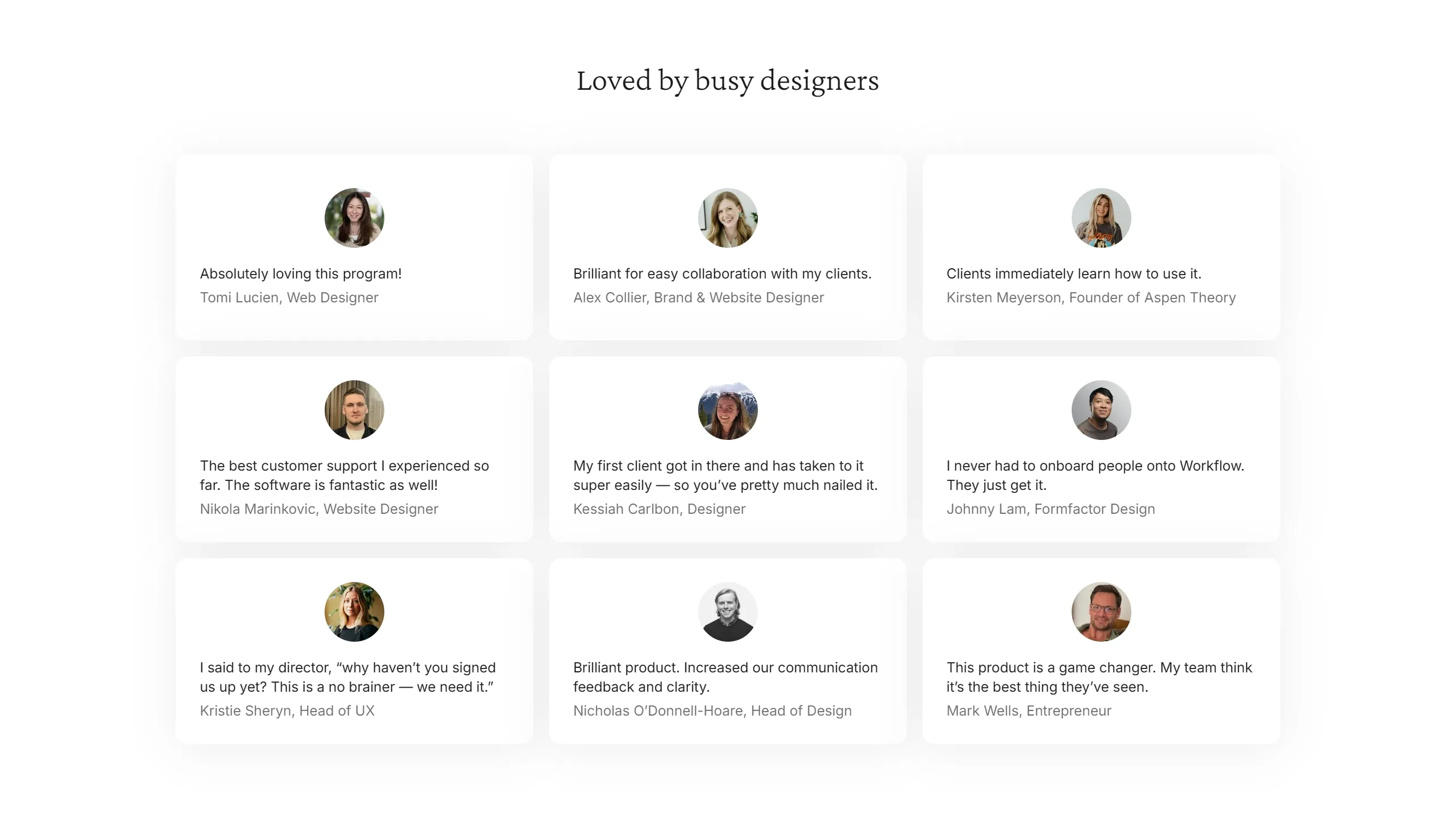Click Nikola Marinkovic's avatar photo

[x=354, y=410]
